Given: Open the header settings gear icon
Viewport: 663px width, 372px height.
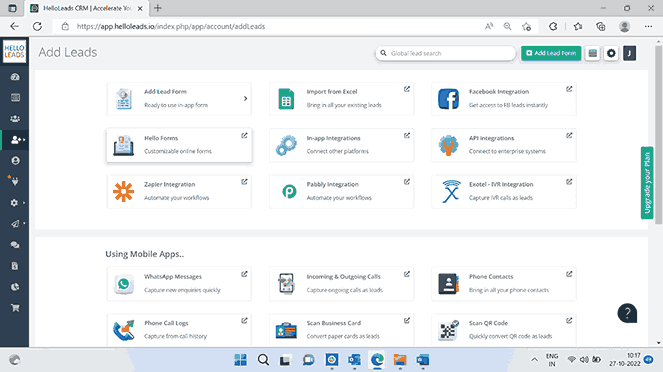Looking at the screenshot, I should 611,53.
